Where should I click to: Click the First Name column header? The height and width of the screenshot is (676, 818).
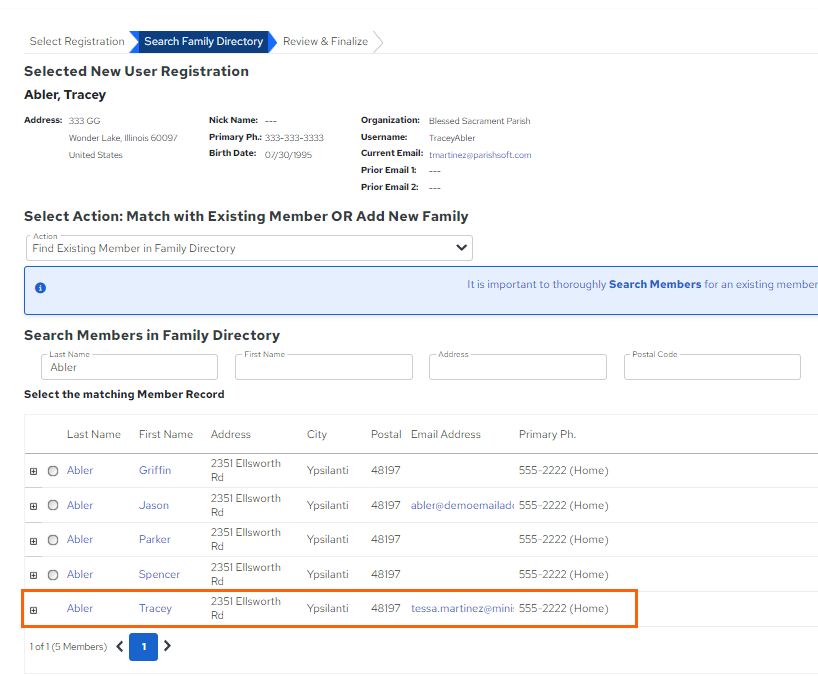pyautogui.click(x=166, y=434)
